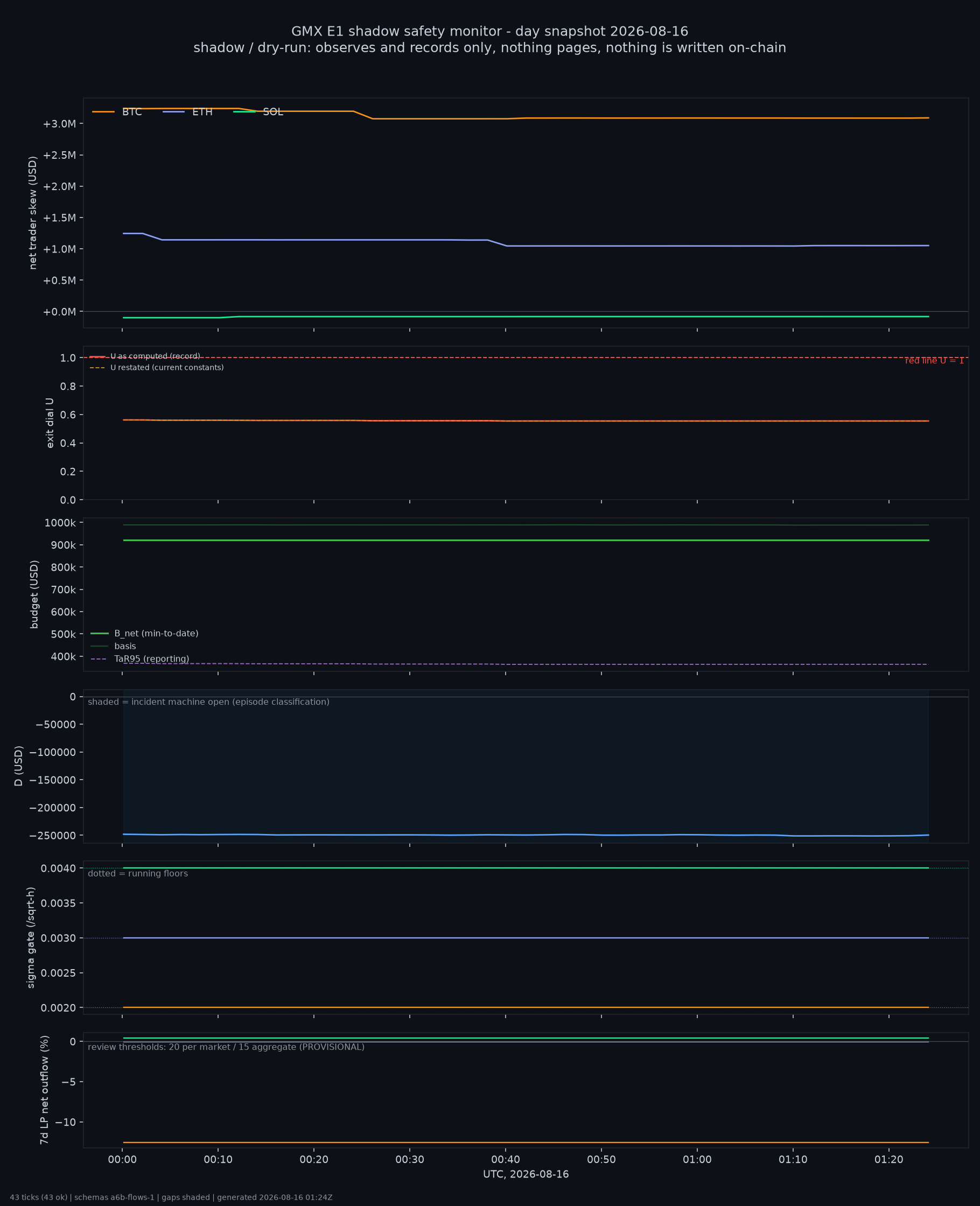Screen dimensions: 980x1206
Task: Click the 01:10 time axis label
Action: click(x=793, y=1160)
